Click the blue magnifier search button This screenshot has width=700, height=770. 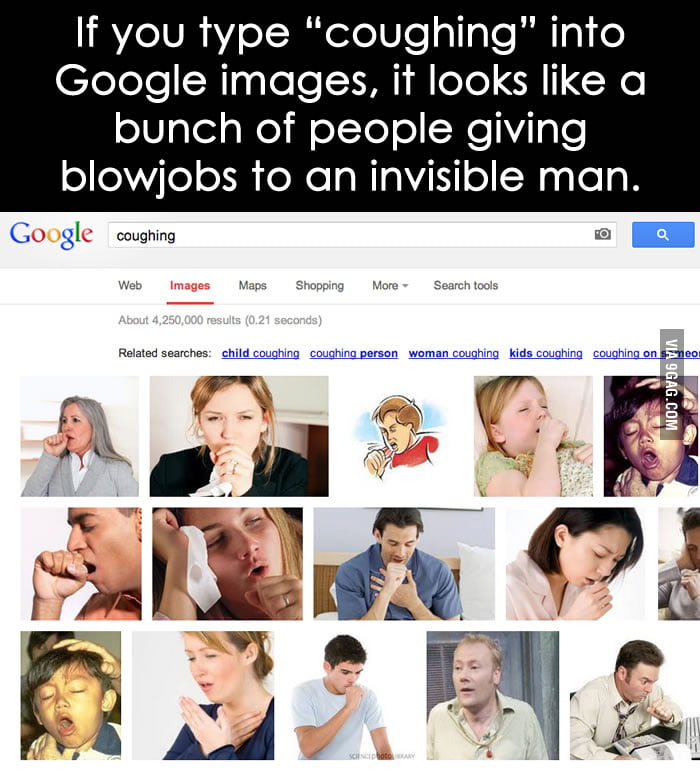pos(663,235)
